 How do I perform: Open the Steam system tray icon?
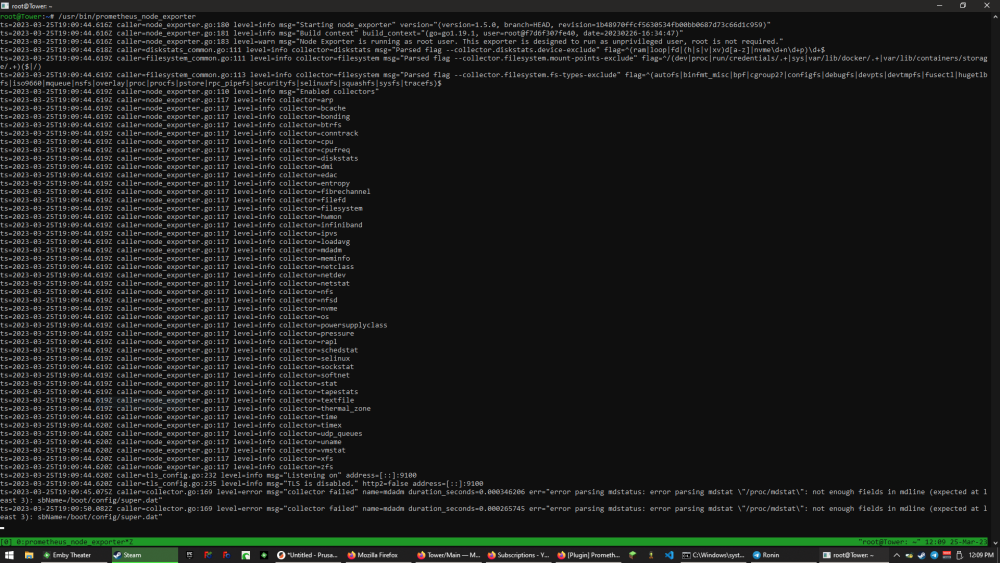point(922,555)
